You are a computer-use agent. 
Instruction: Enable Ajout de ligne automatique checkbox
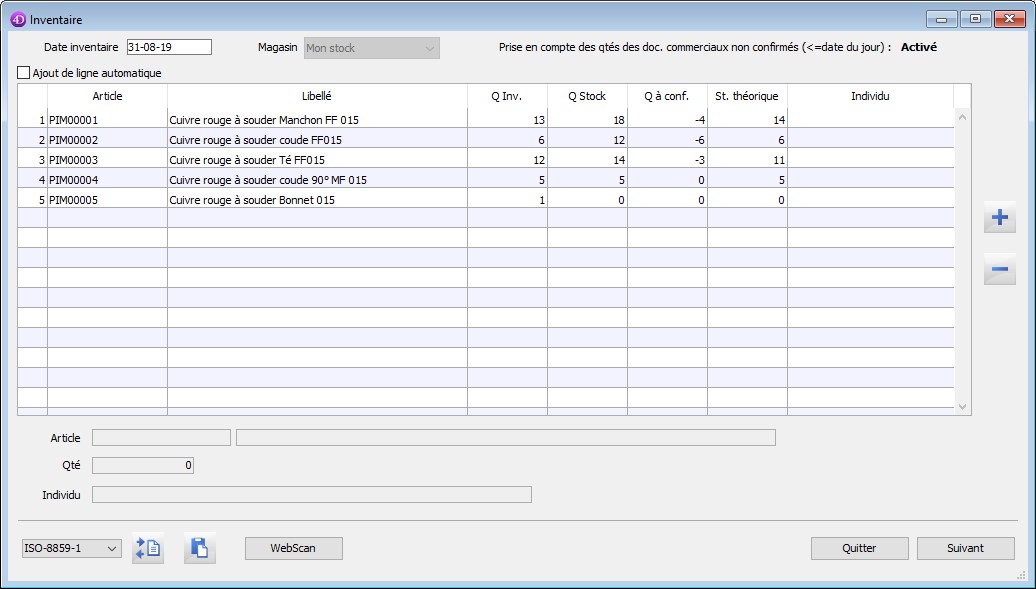pyautogui.click(x=24, y=73)
